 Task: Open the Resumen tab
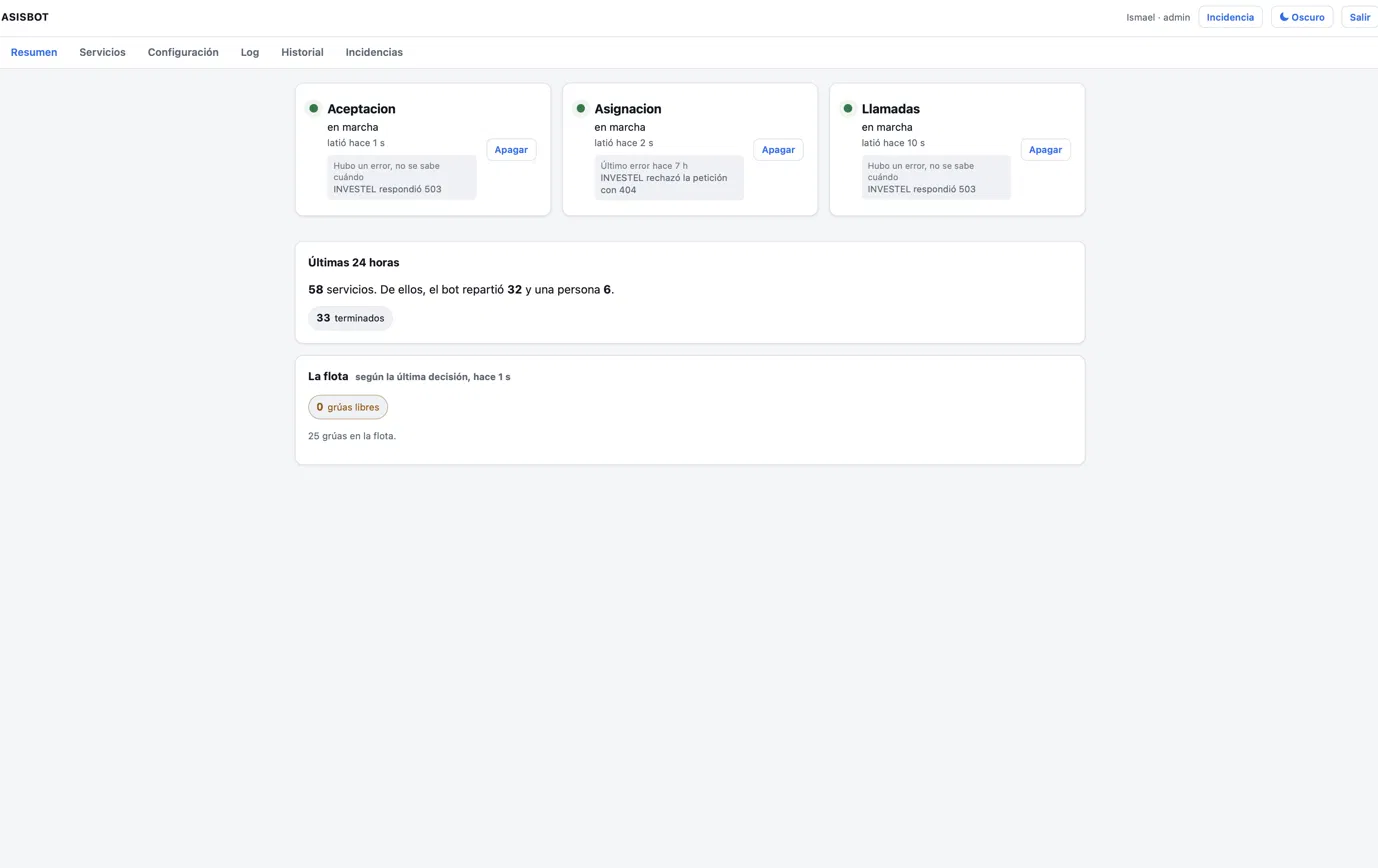[34, 52]
